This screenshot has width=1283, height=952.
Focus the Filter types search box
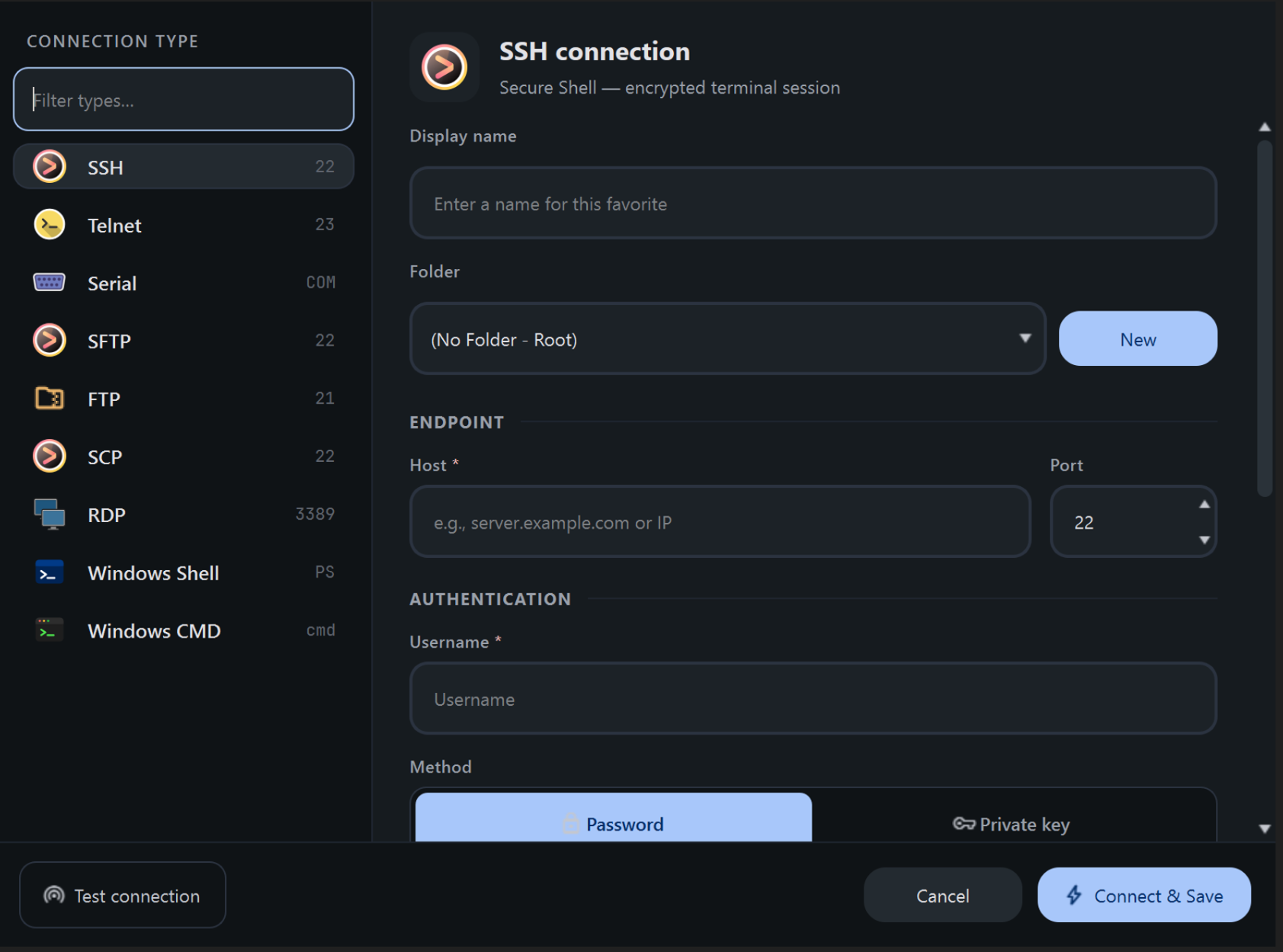184,99
